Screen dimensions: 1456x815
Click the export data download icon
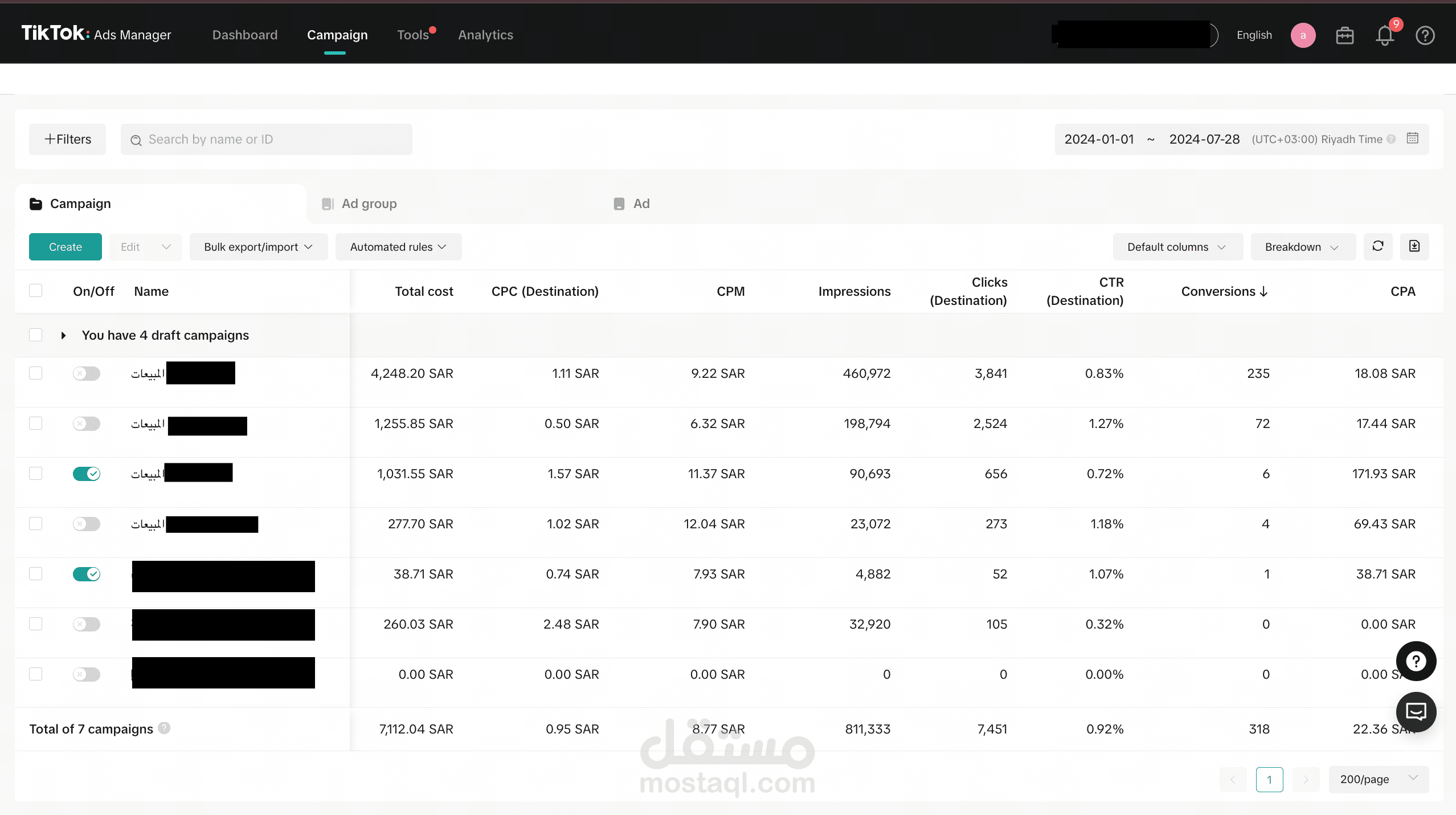[1414, 246]
